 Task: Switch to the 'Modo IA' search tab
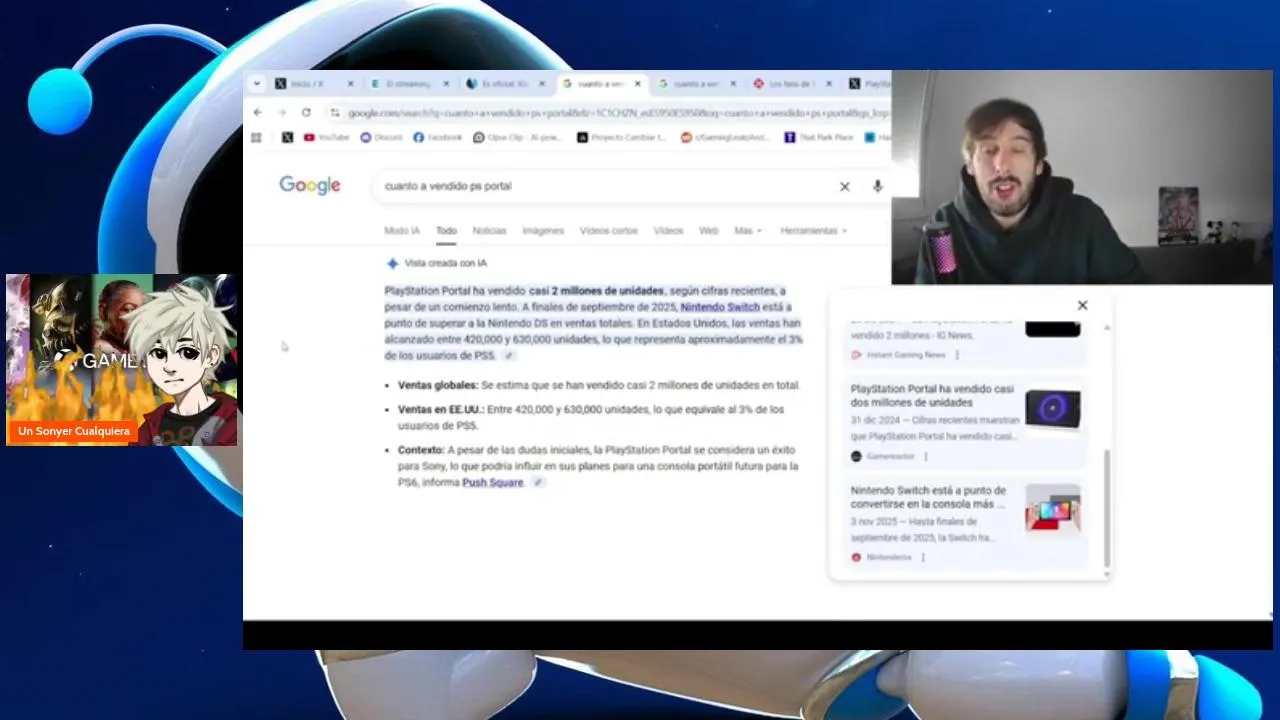point(402,231)
